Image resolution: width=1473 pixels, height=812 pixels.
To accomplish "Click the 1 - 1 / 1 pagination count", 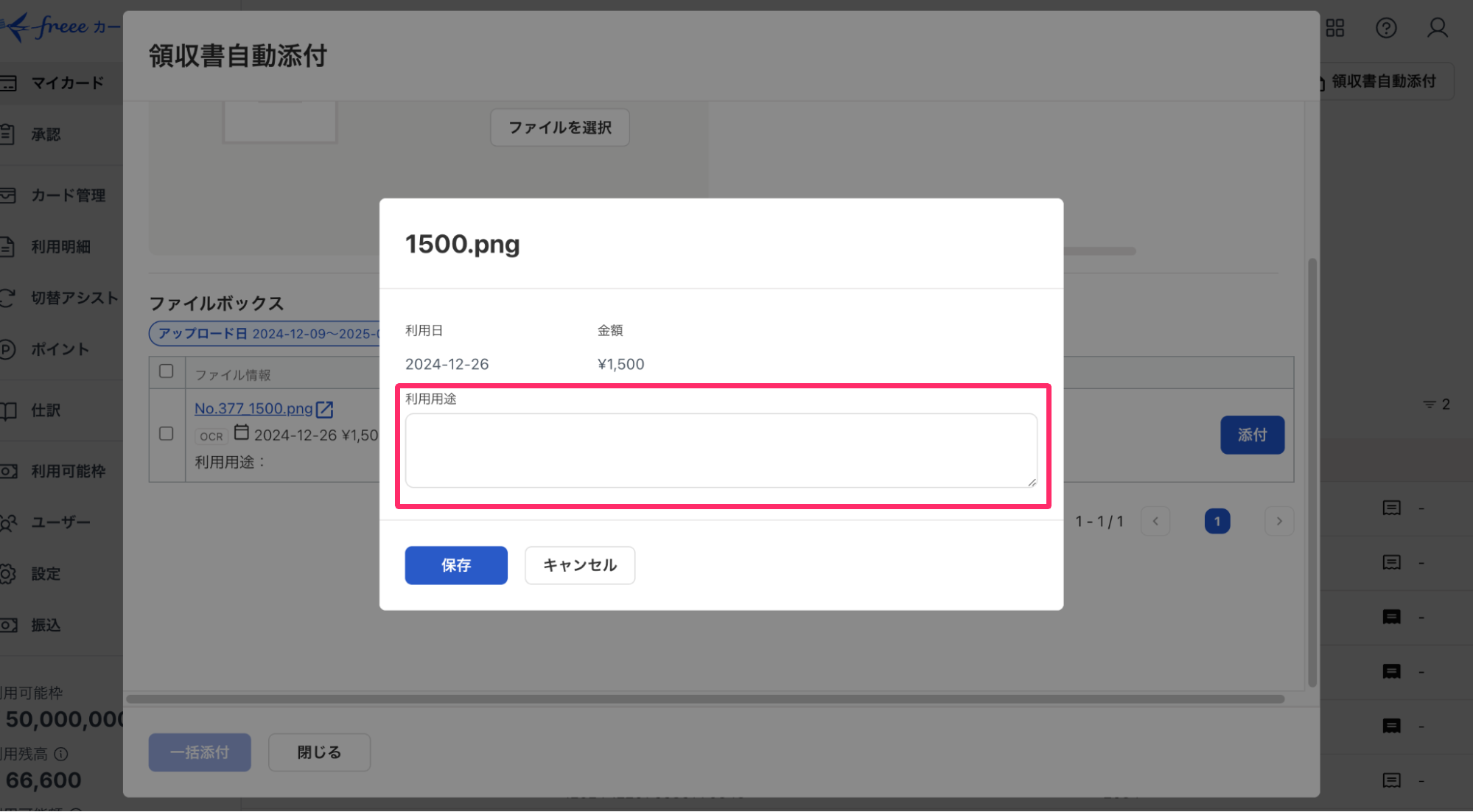I will coord(1099,522).
